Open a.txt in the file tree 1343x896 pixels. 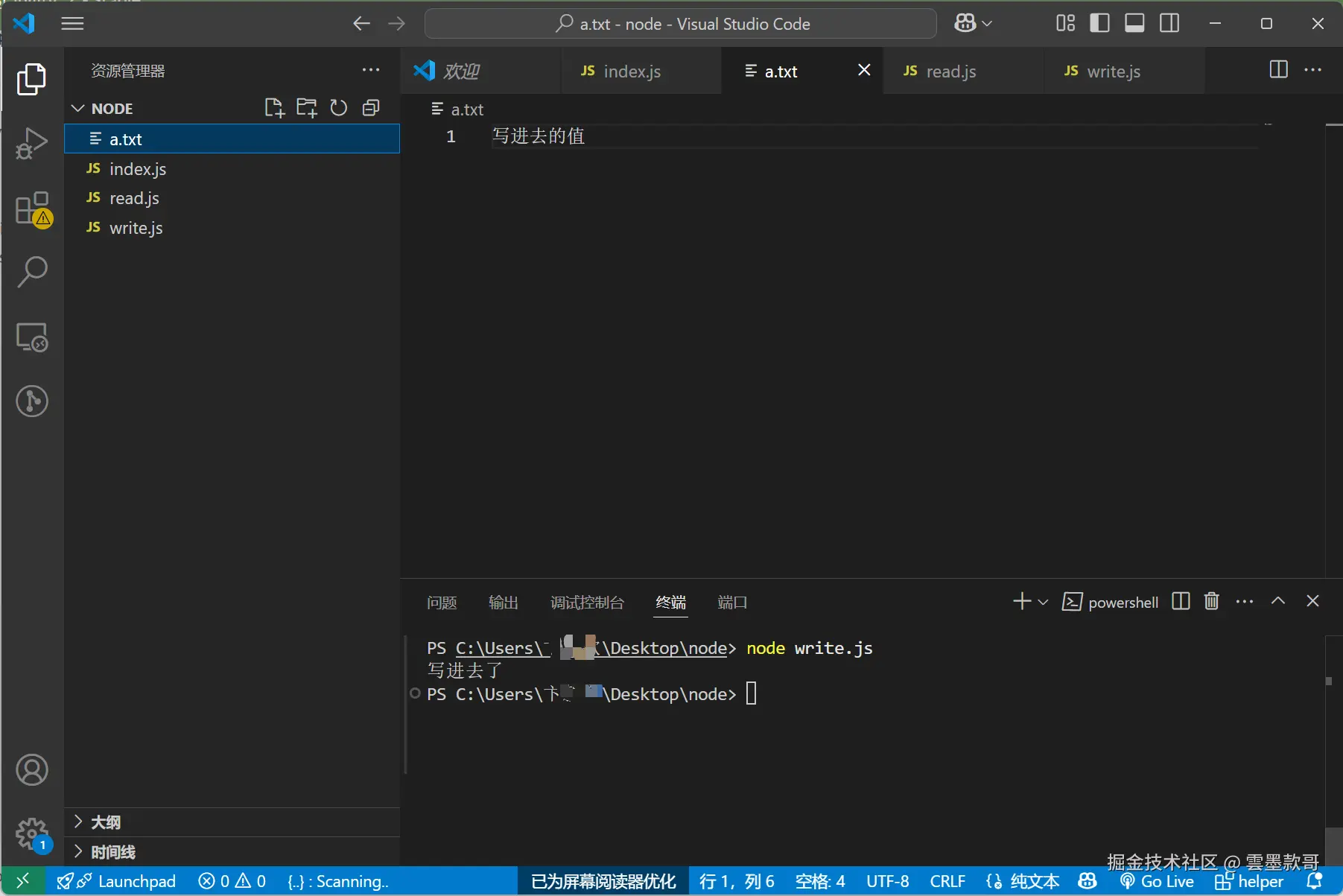click(x=232, y=139)
